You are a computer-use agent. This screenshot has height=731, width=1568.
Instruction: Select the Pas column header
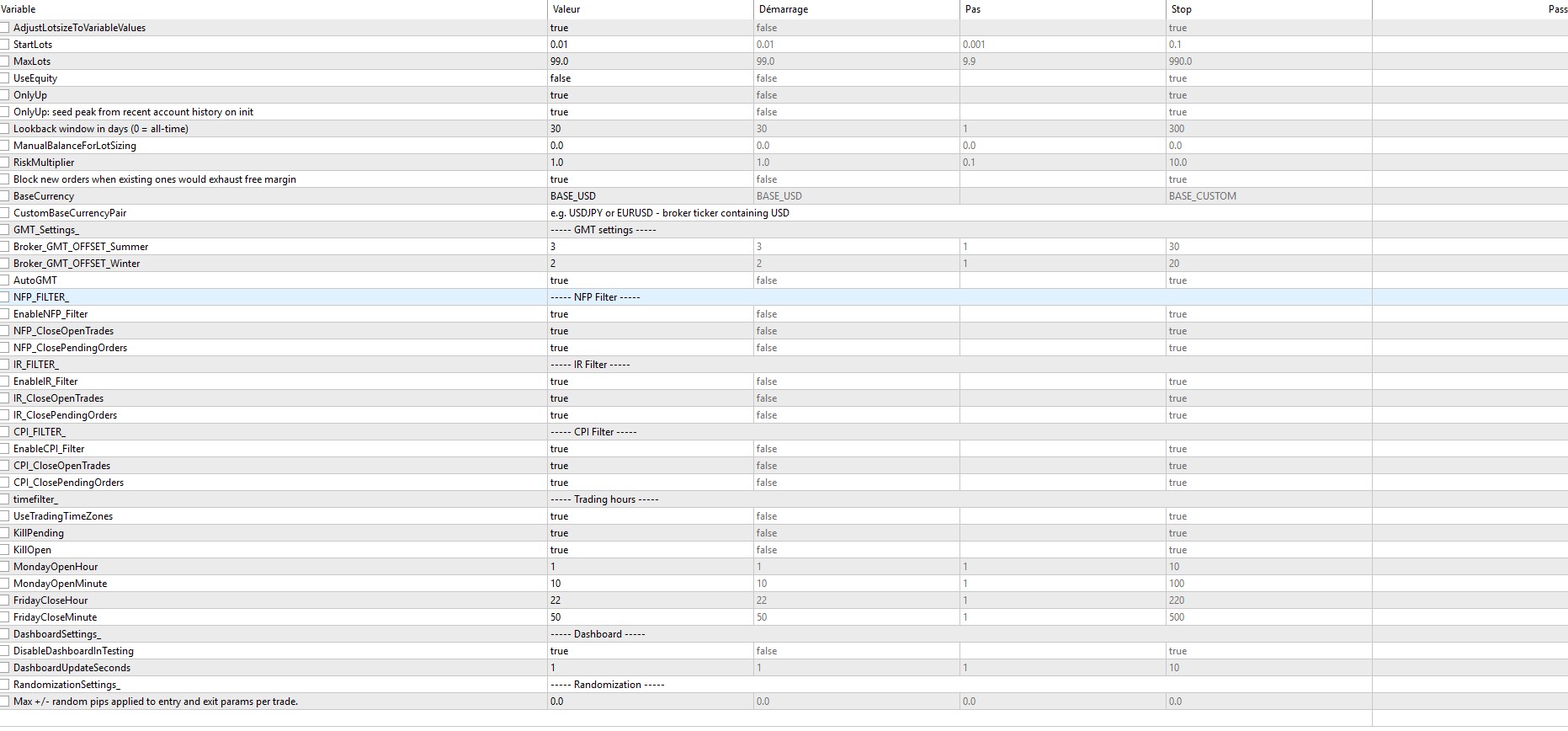click(1063, 9)
